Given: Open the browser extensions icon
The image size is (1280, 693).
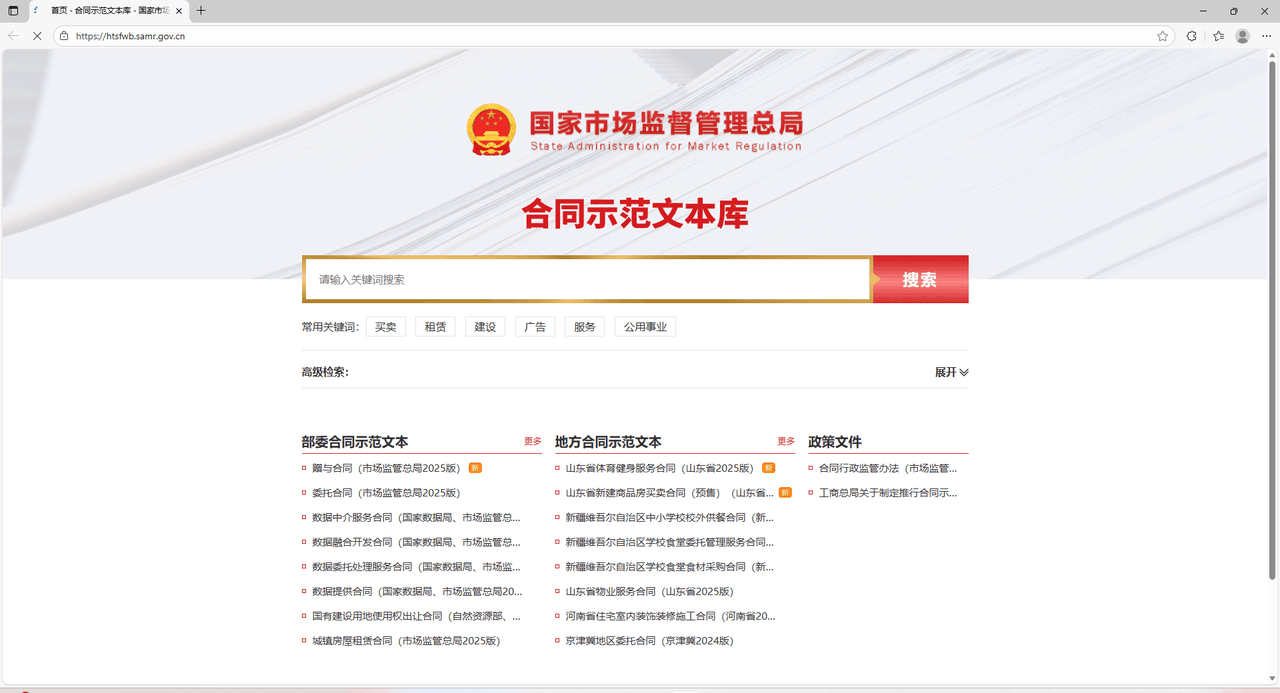Looking at the screenshot, I should pyautogui.click(x=1192, y=36).
